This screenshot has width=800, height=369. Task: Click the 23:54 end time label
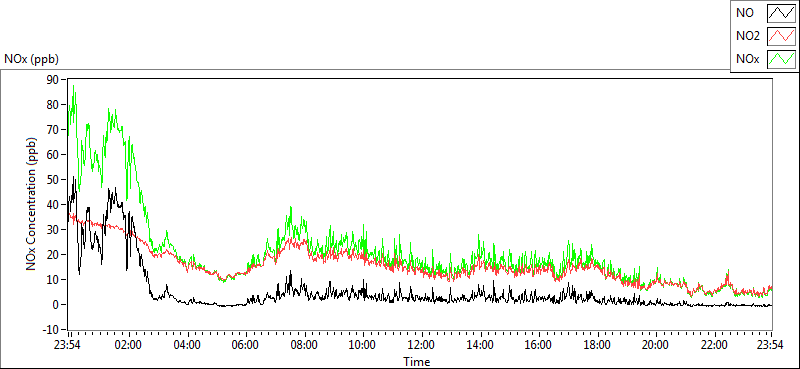coord(771,345)
